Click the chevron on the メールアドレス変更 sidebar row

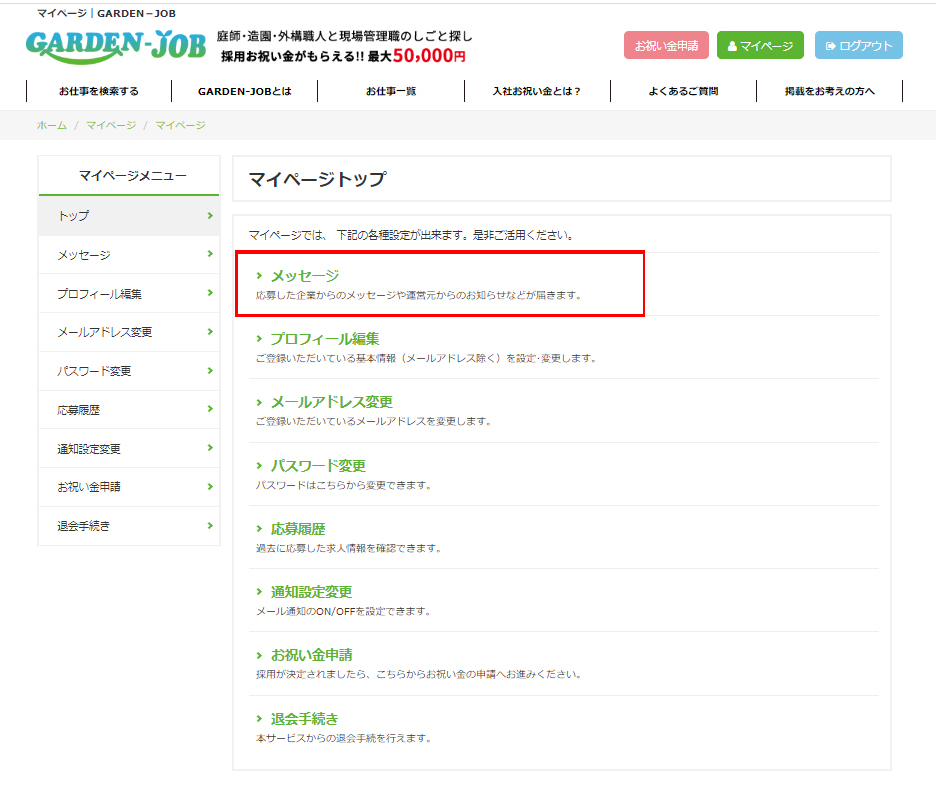point(210,331)
